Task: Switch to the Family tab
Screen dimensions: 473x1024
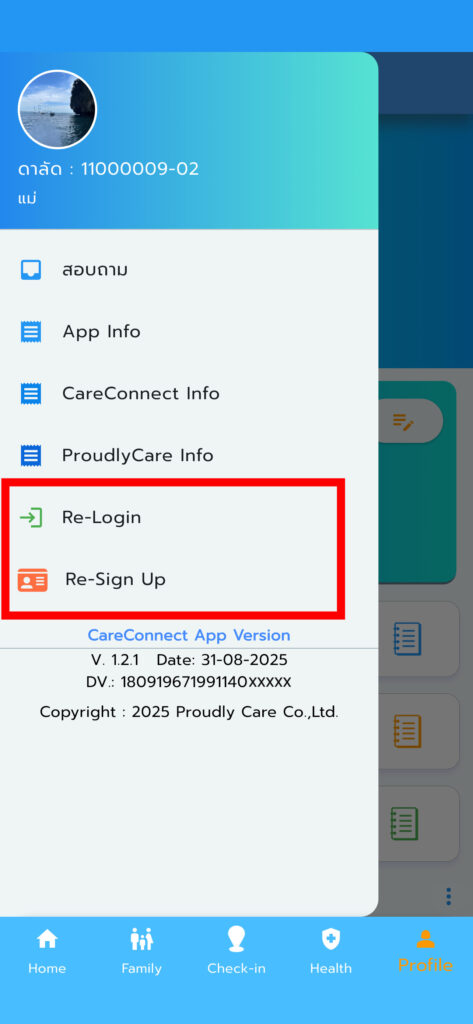Action: point(142,952)
